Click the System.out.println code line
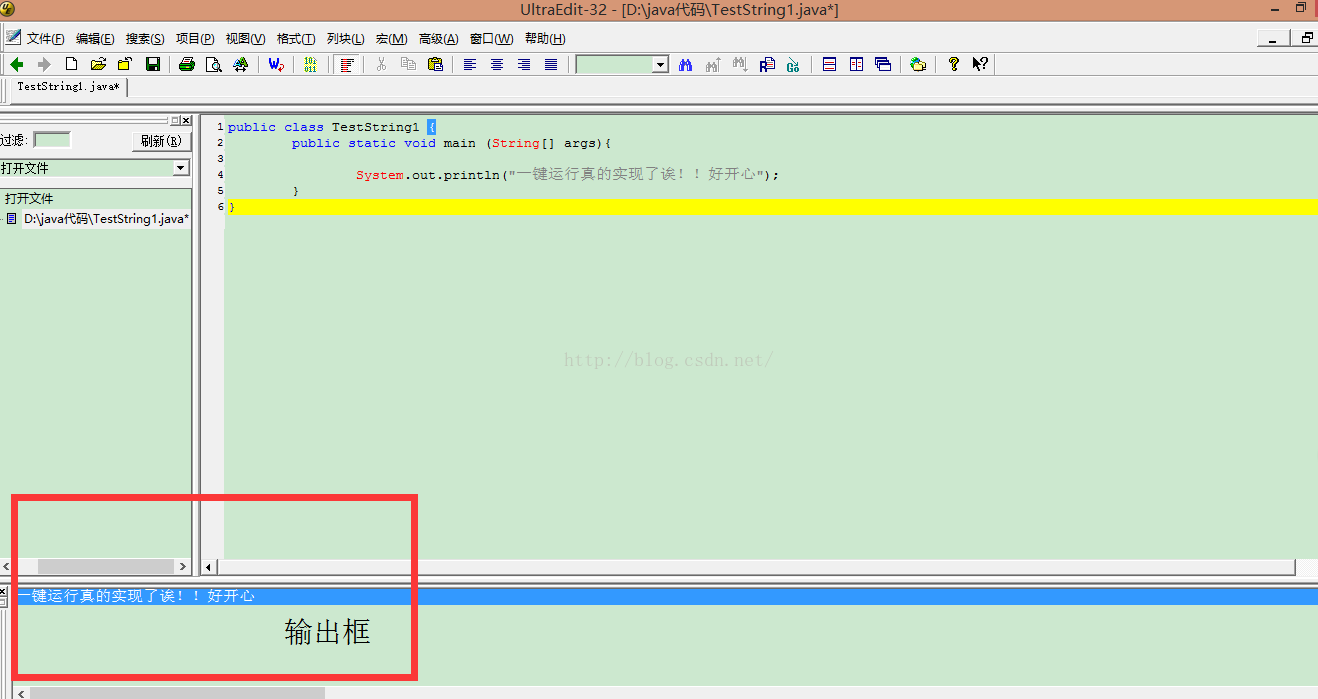This screenshot has height=699, width=1318. pyautogui.click(x=567, y=174)
